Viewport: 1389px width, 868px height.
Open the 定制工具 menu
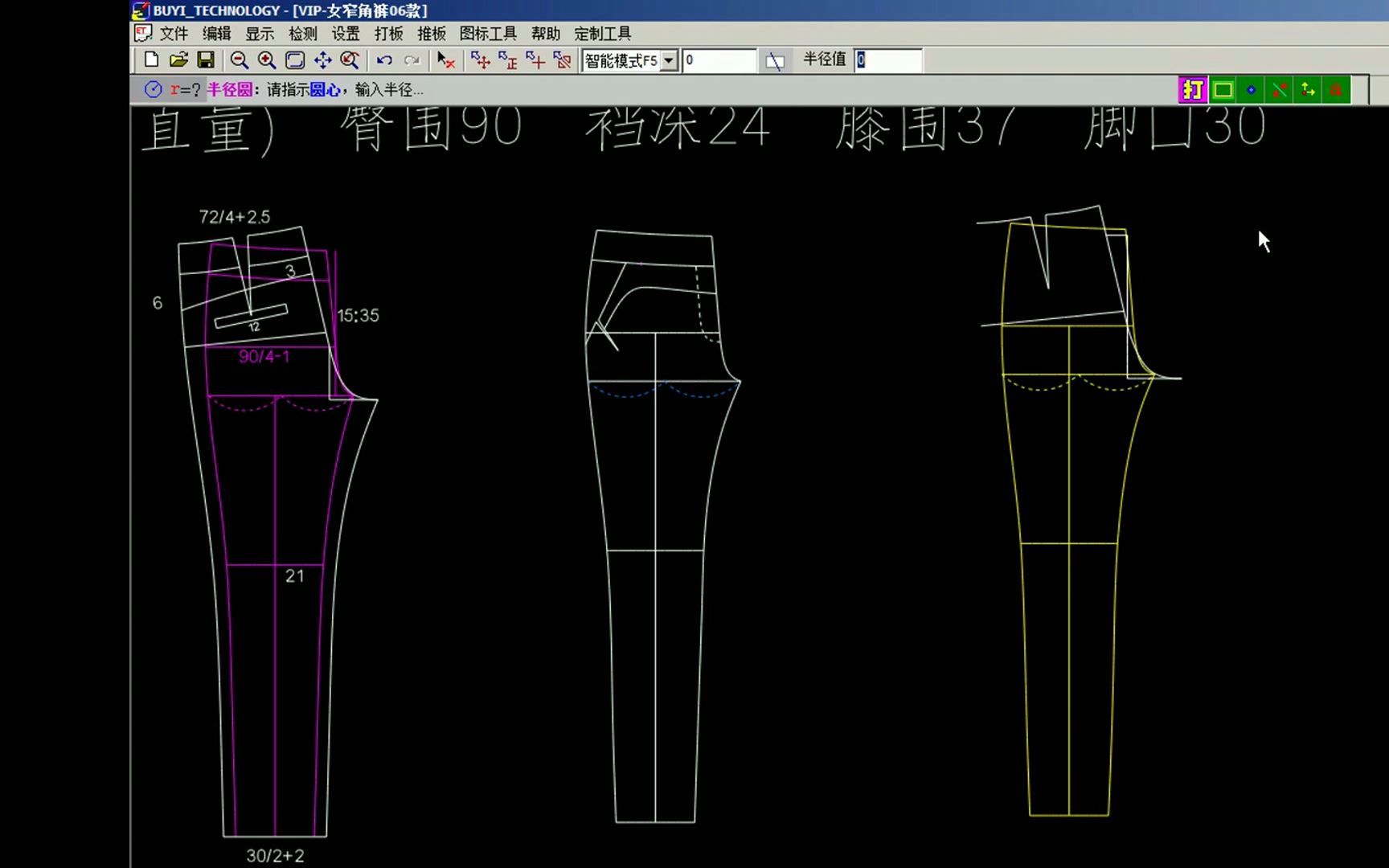click(602, 34)
